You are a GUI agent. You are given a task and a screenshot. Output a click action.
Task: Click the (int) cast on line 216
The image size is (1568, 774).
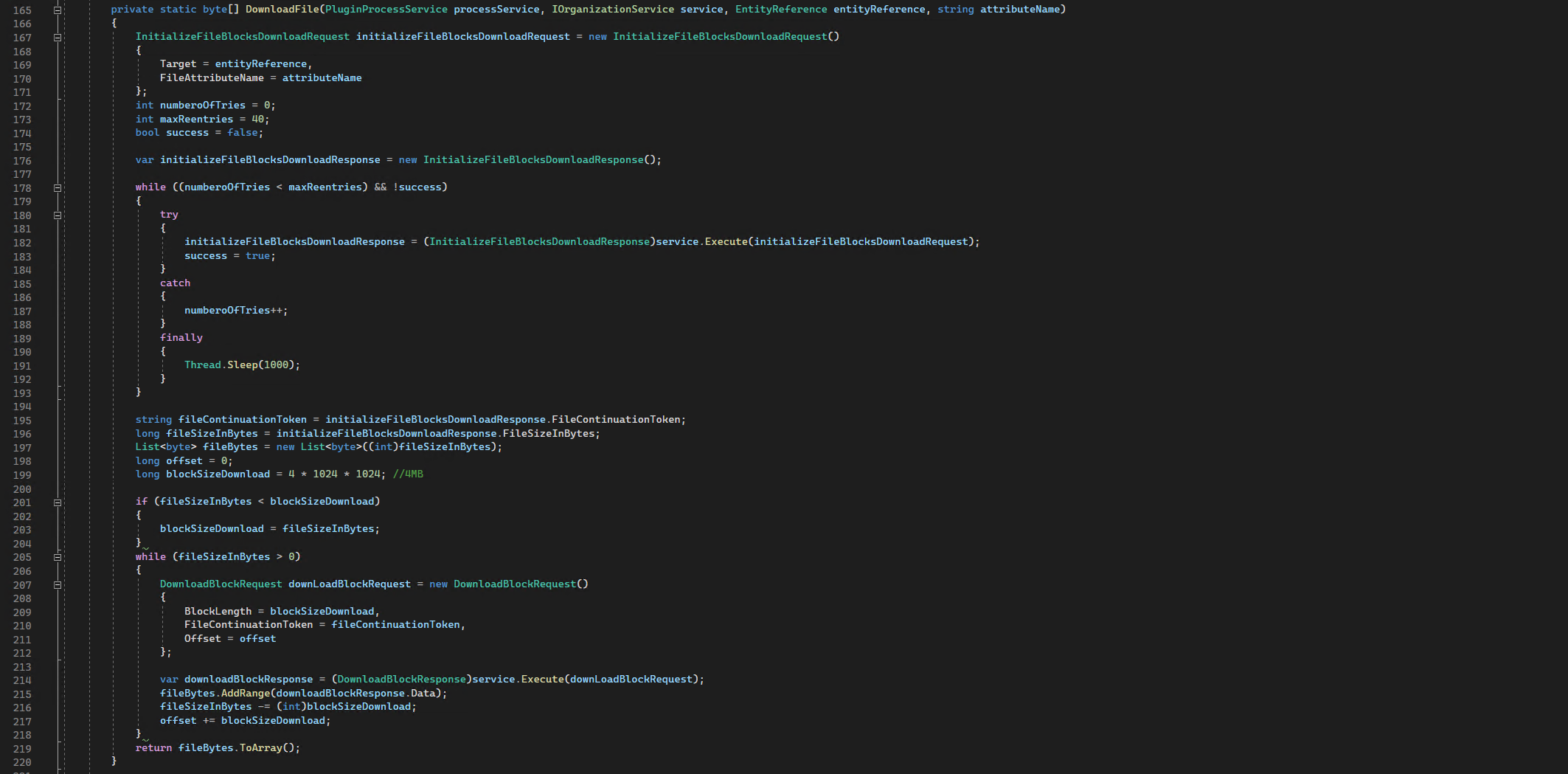pos(291,706)
